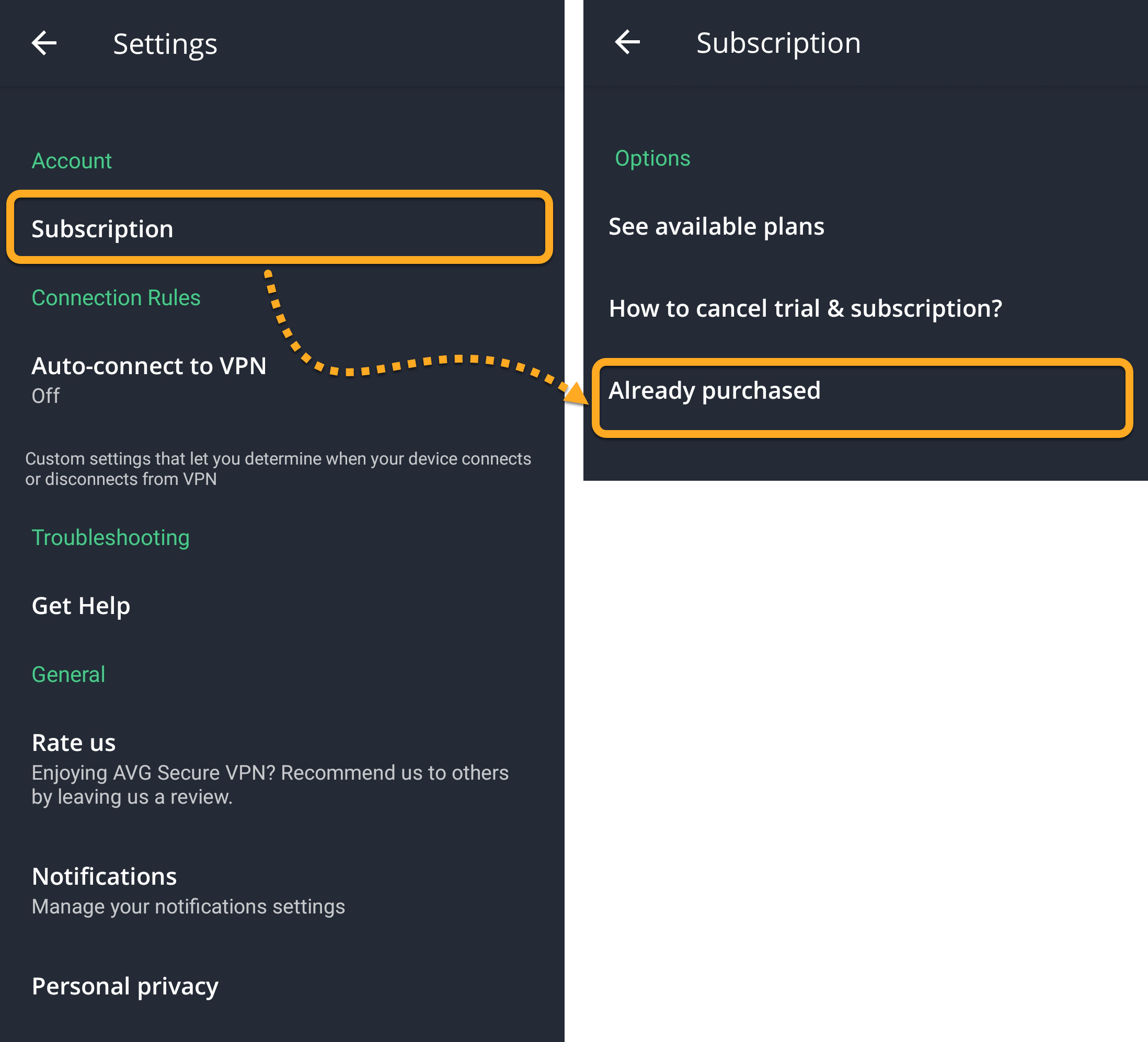Click the custom VPN connection rules description
This screenshot has width=1148, height=1042.
click(x=278, y=469)
